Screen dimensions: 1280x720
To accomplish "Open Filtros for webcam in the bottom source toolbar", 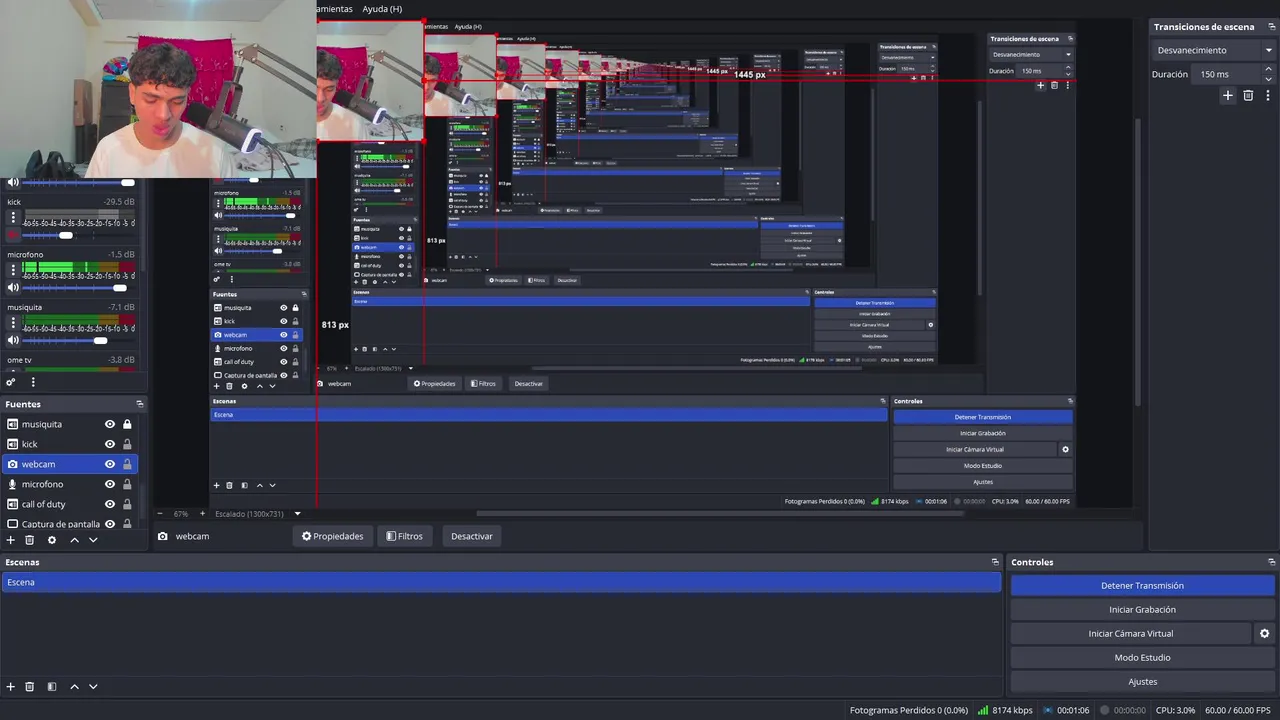I will coord(405,536).
